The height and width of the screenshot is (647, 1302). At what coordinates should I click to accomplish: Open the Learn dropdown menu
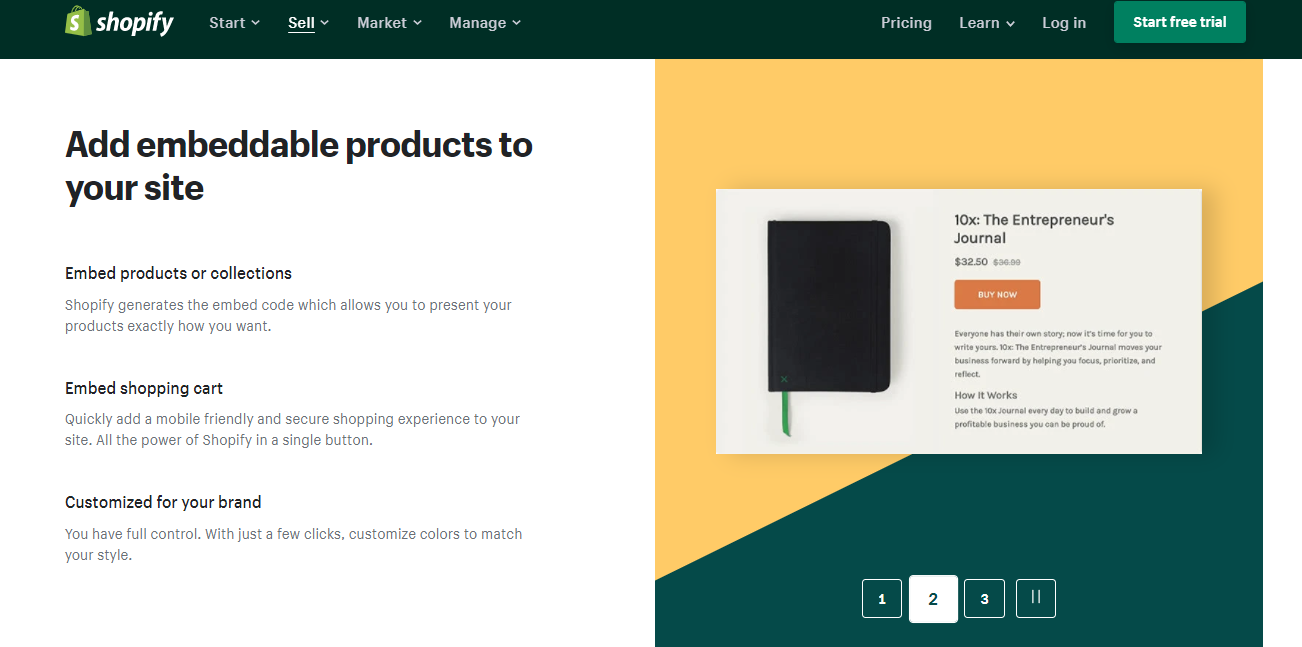[986, 22]
